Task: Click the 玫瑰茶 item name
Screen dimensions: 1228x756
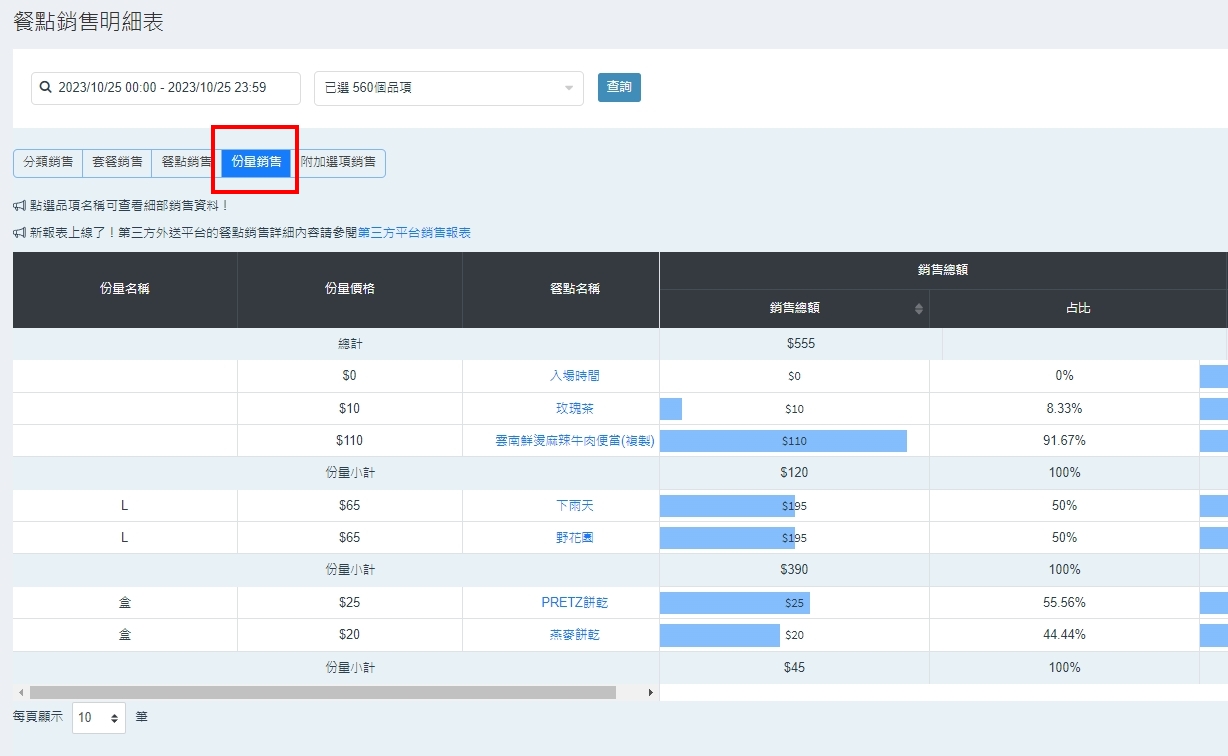Action: click(x=576, y=408)
